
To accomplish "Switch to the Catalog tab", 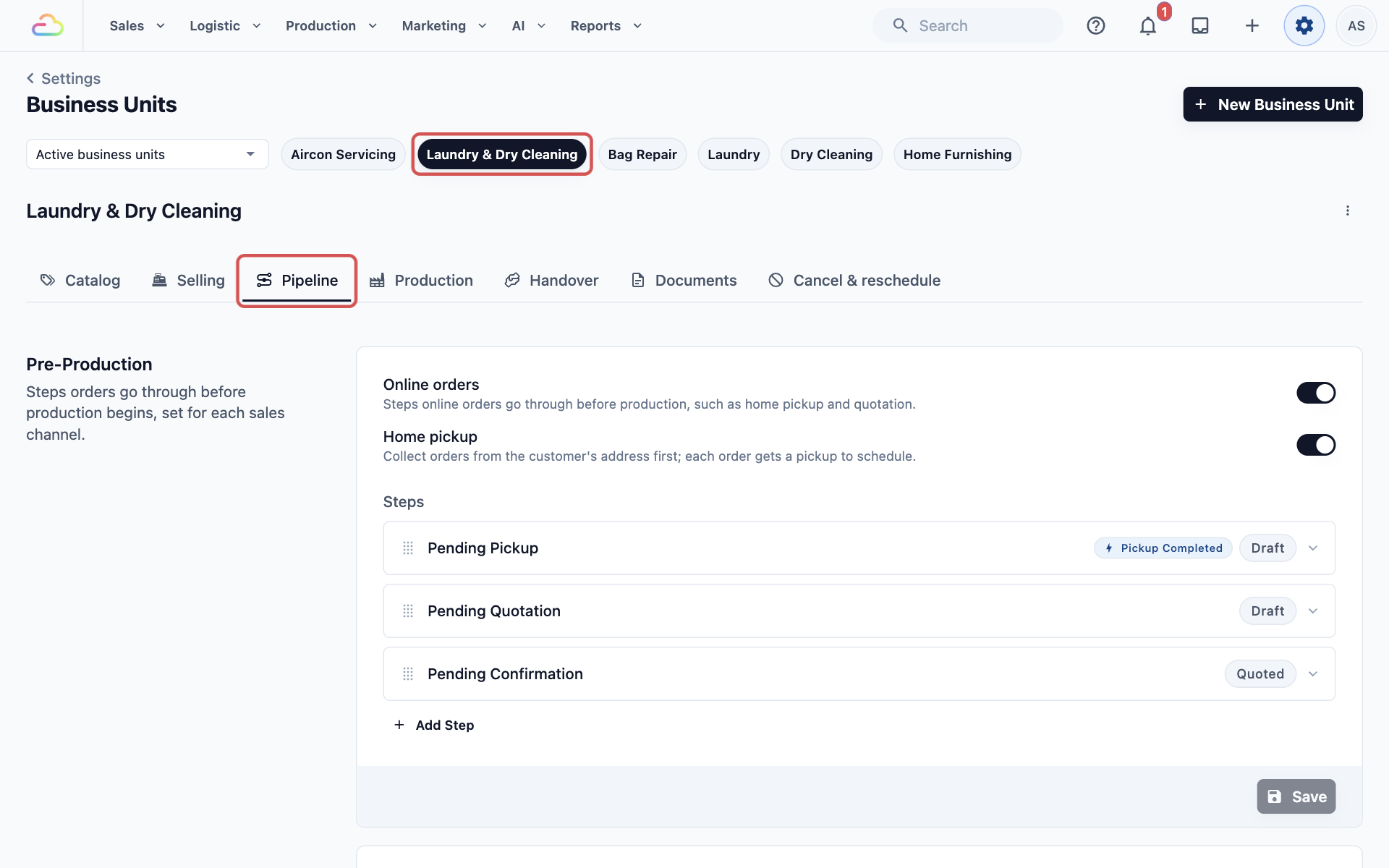I will (80, 280).
